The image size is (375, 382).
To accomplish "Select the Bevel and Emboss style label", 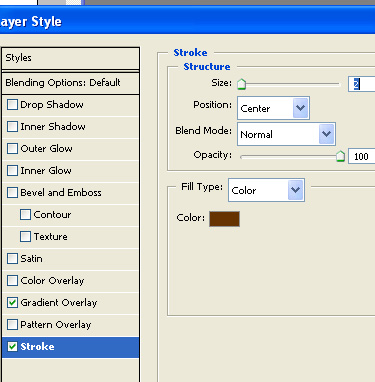I will point(61,193).
